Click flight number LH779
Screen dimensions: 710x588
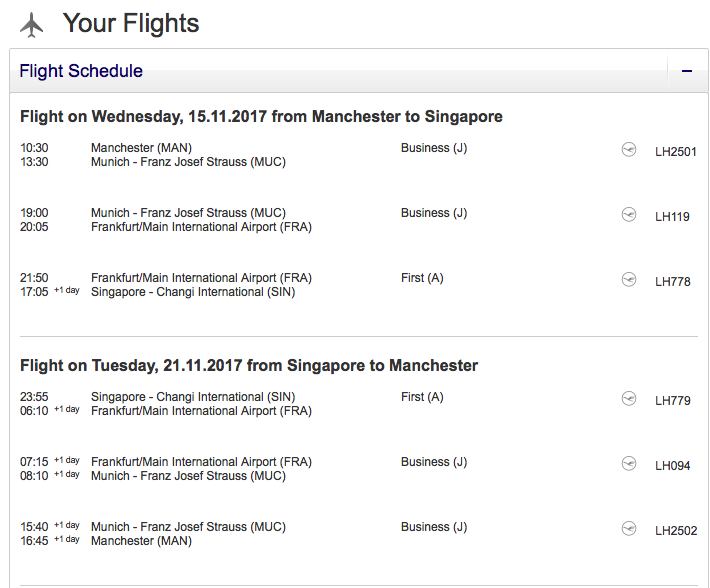click(x=672, y=401)
